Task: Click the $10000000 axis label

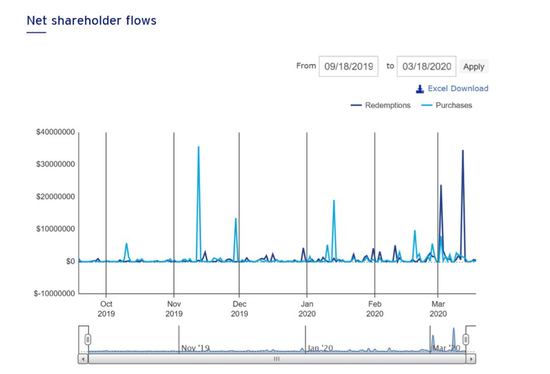Action: (x=55, y=229)
